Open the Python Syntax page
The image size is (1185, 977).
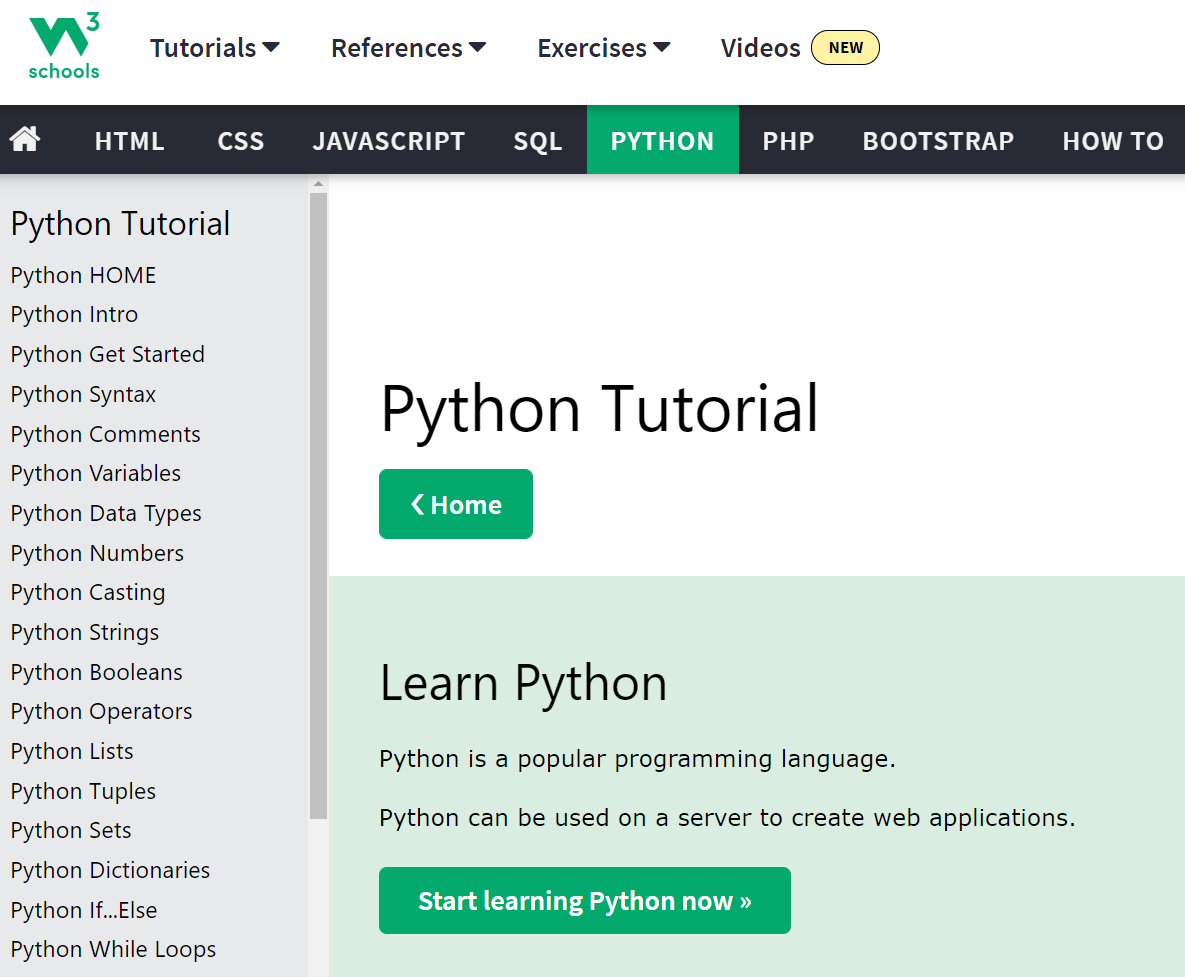click(x=83, y=394)
